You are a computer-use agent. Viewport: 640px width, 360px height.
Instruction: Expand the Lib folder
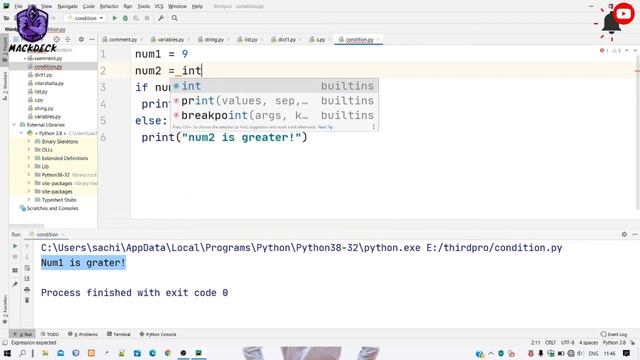pyautogui.click(x=29, y=167)
